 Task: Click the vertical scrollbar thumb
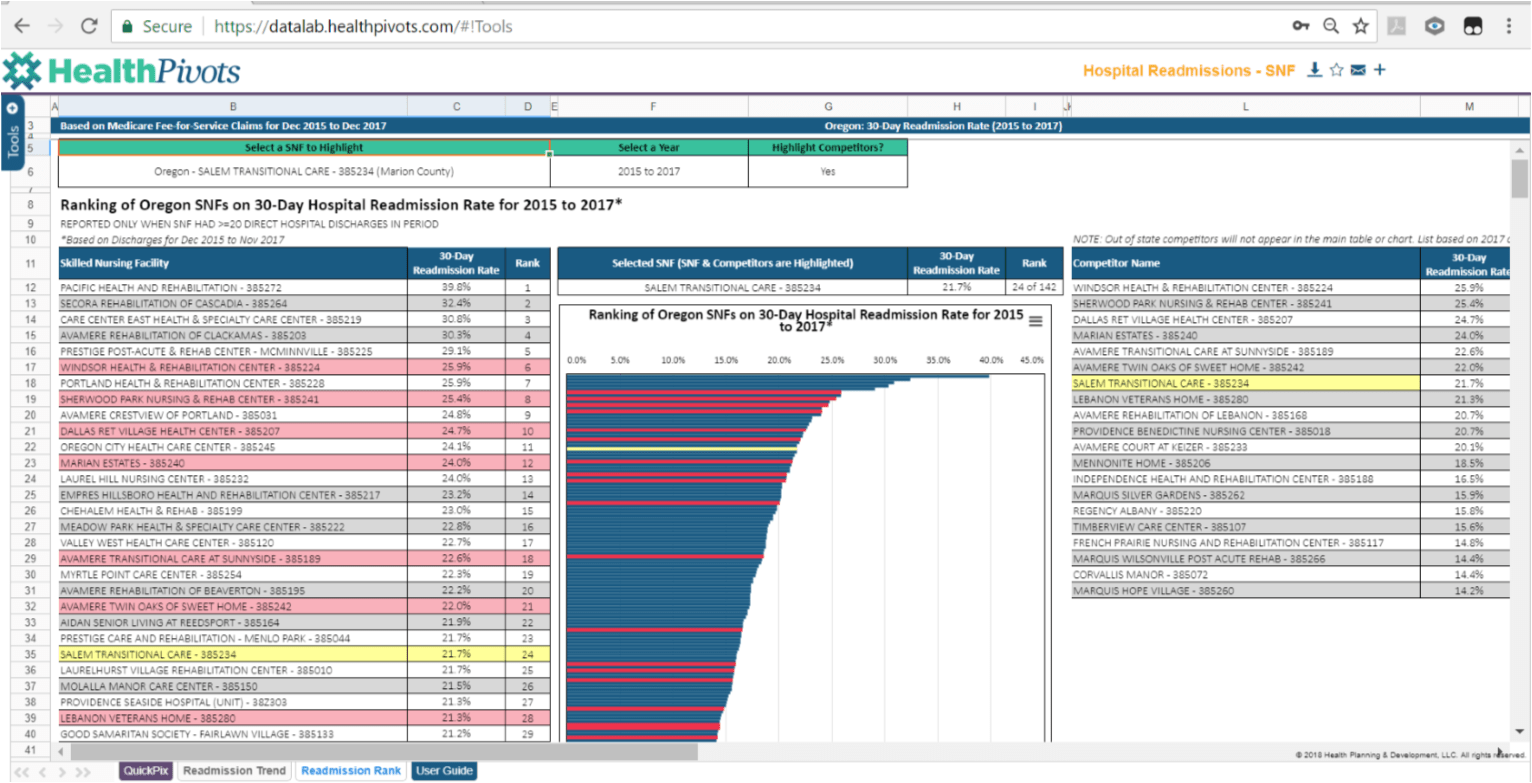click(x=1519, y=178)
